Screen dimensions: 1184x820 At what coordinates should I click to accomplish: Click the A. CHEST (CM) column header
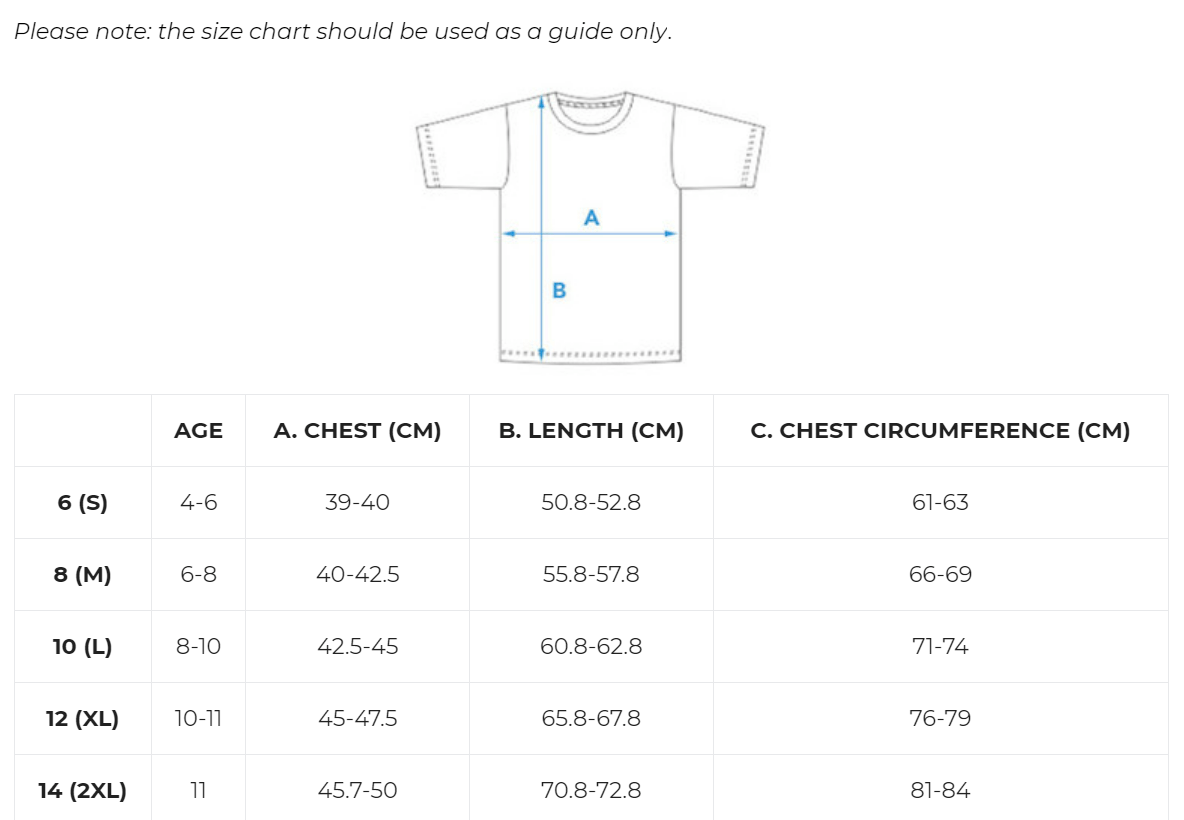click(x=357, y=431)
